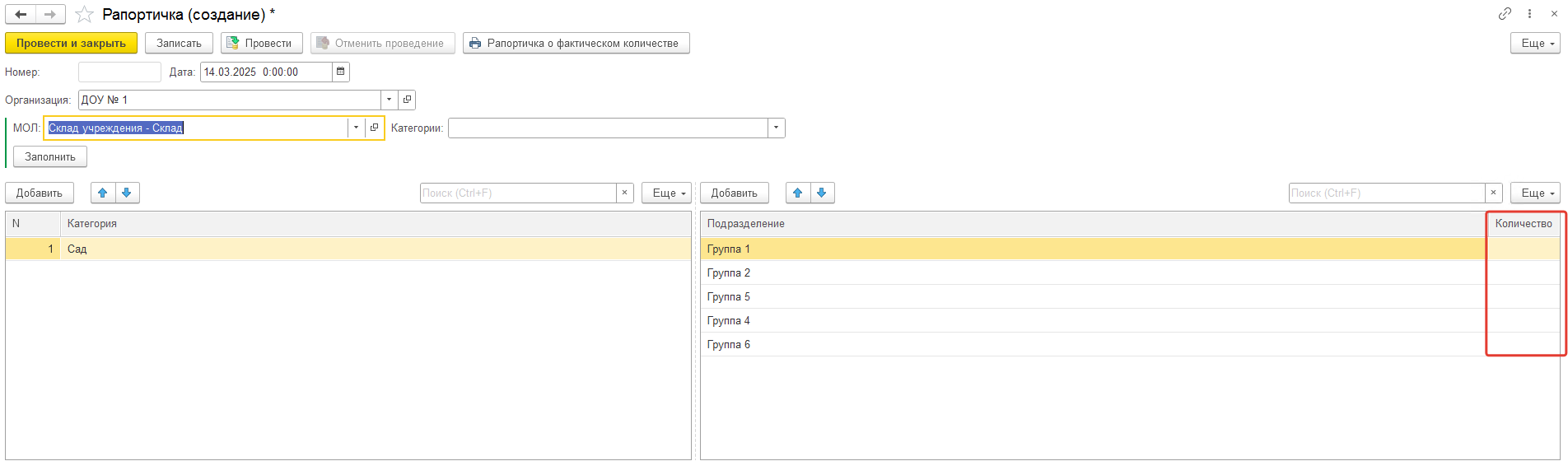
Task: Print Рапортичка о фактическом количестве
Action: (576, 43)
